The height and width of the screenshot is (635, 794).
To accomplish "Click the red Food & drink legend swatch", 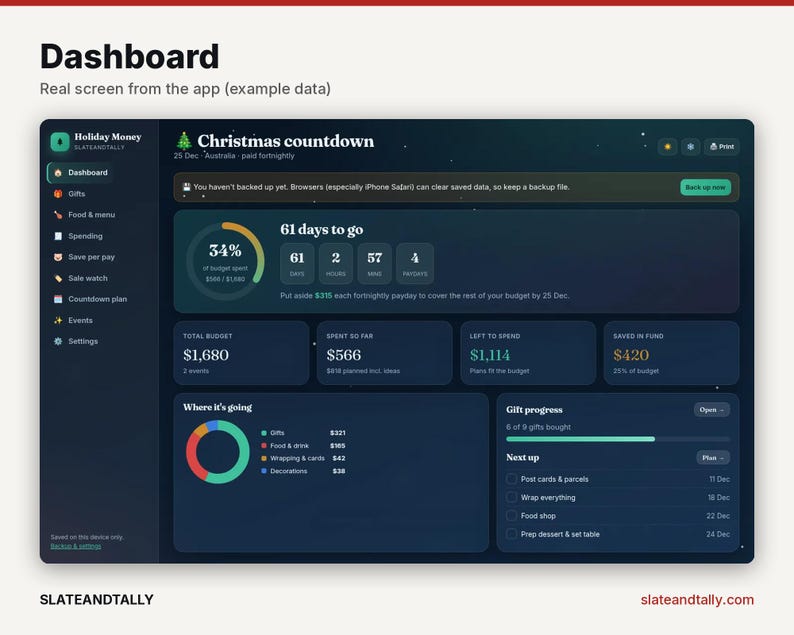I will (264, 446).
